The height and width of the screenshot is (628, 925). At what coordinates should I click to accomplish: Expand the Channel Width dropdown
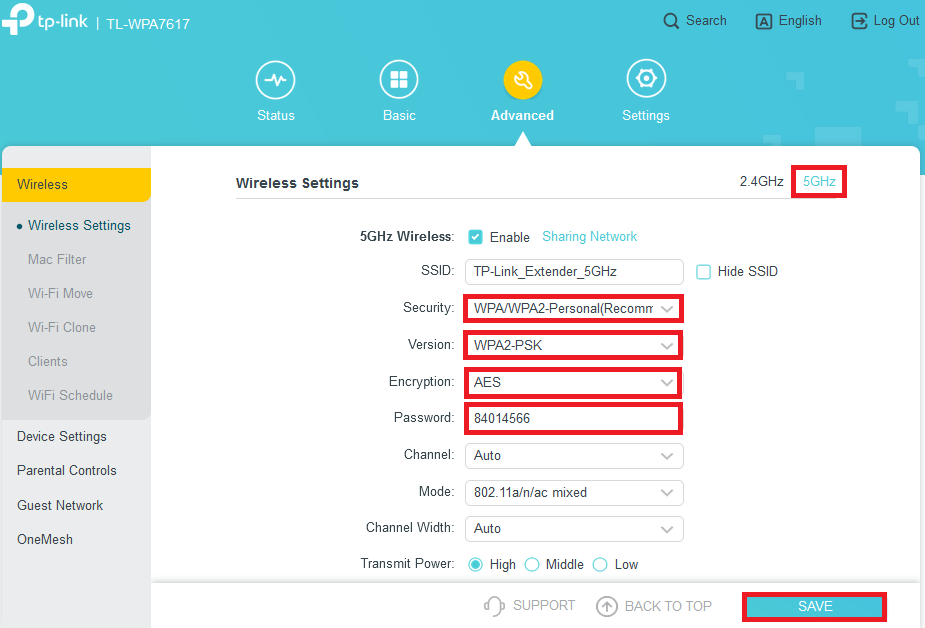(x=573, y=528)
